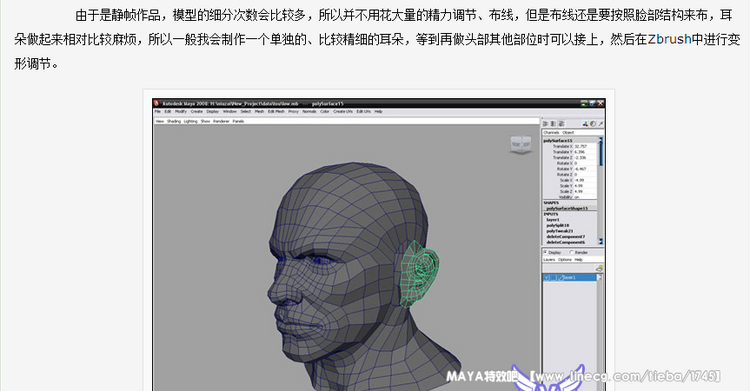Screen dimensions: 750x391
Task: Click the ViewCube navigation icon in viewport
Action: click(520, 144)
